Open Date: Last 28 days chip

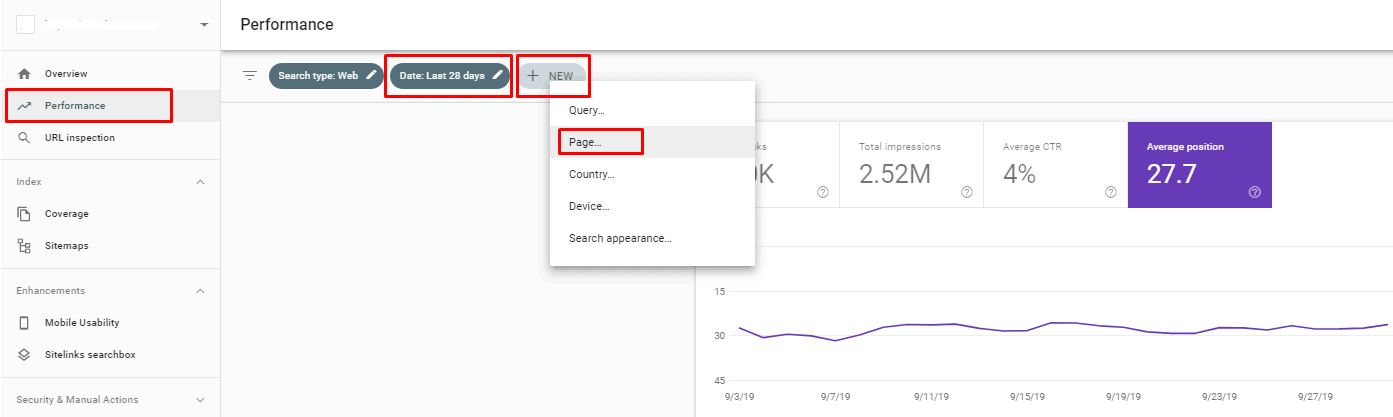(450, 75)
